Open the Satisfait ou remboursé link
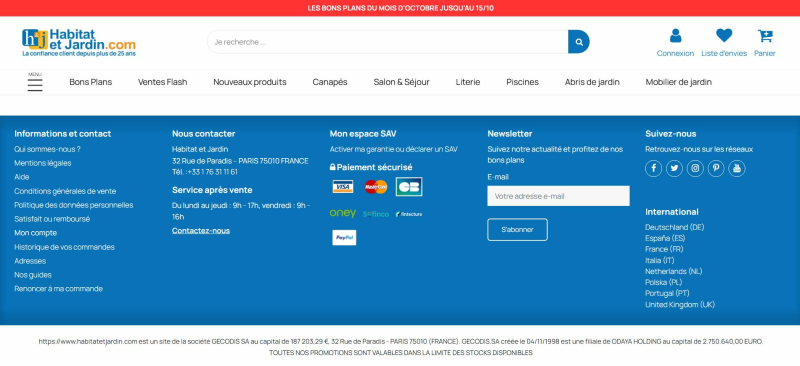The height and width of the screenshot is (366, 800). pyautogui.click(x=52, y=219)
